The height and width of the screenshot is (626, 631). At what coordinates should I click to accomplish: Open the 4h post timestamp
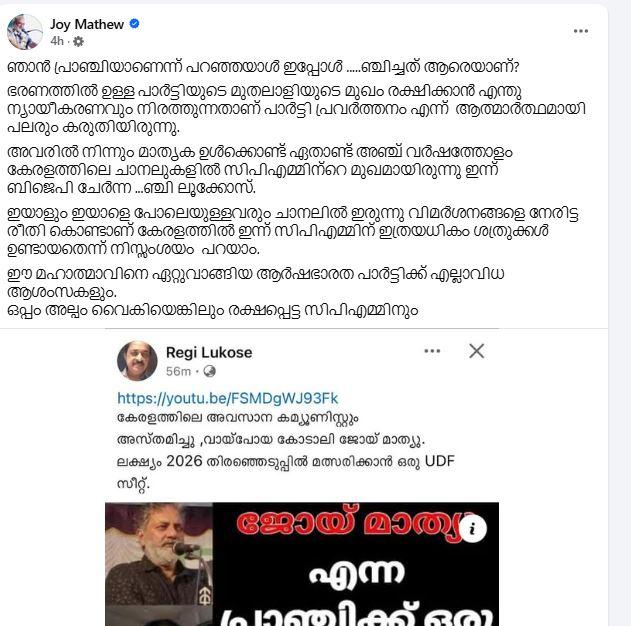pyautogui.click(x=57, y=41)
